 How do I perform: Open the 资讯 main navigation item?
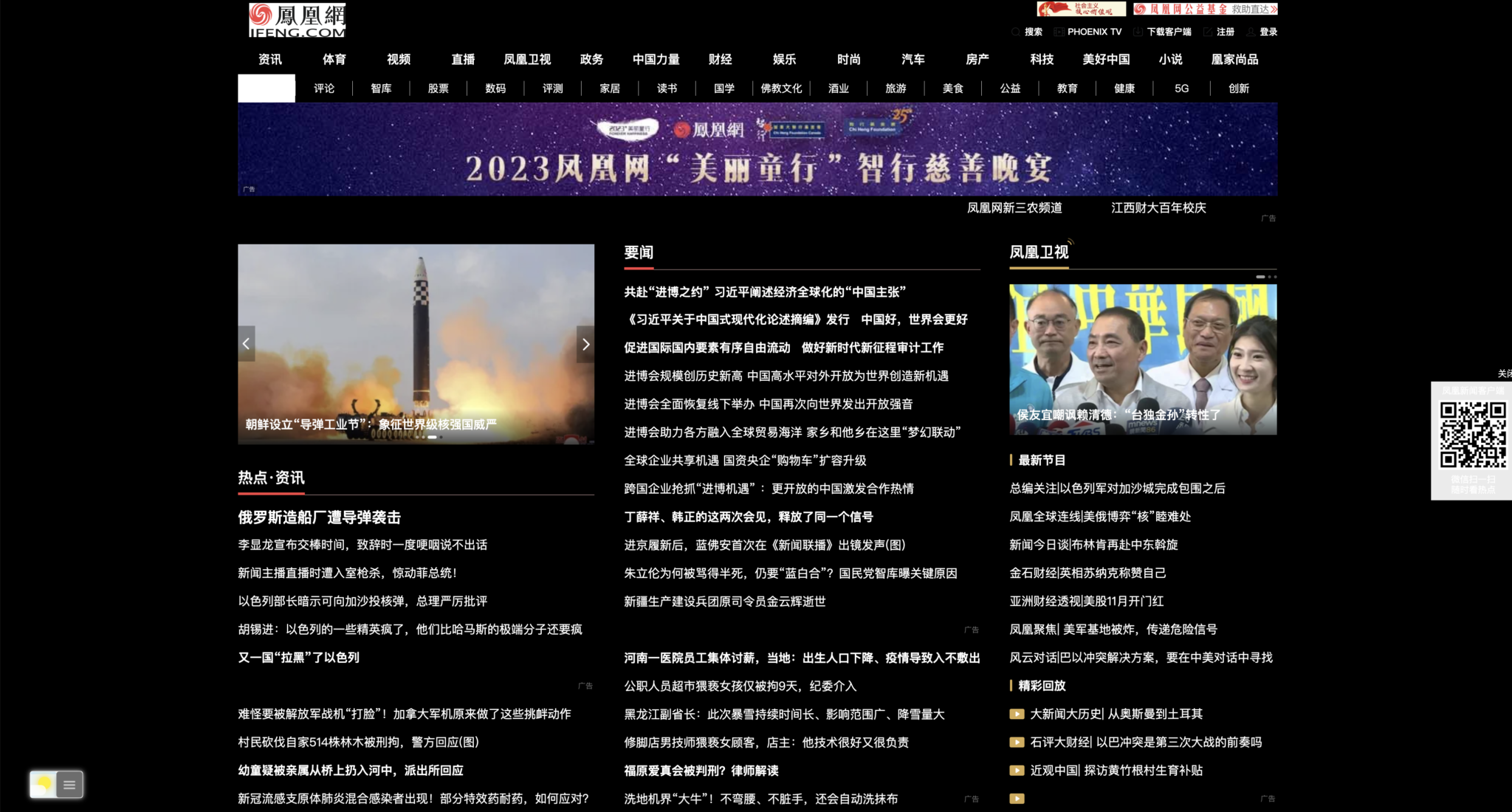(269, 59)
